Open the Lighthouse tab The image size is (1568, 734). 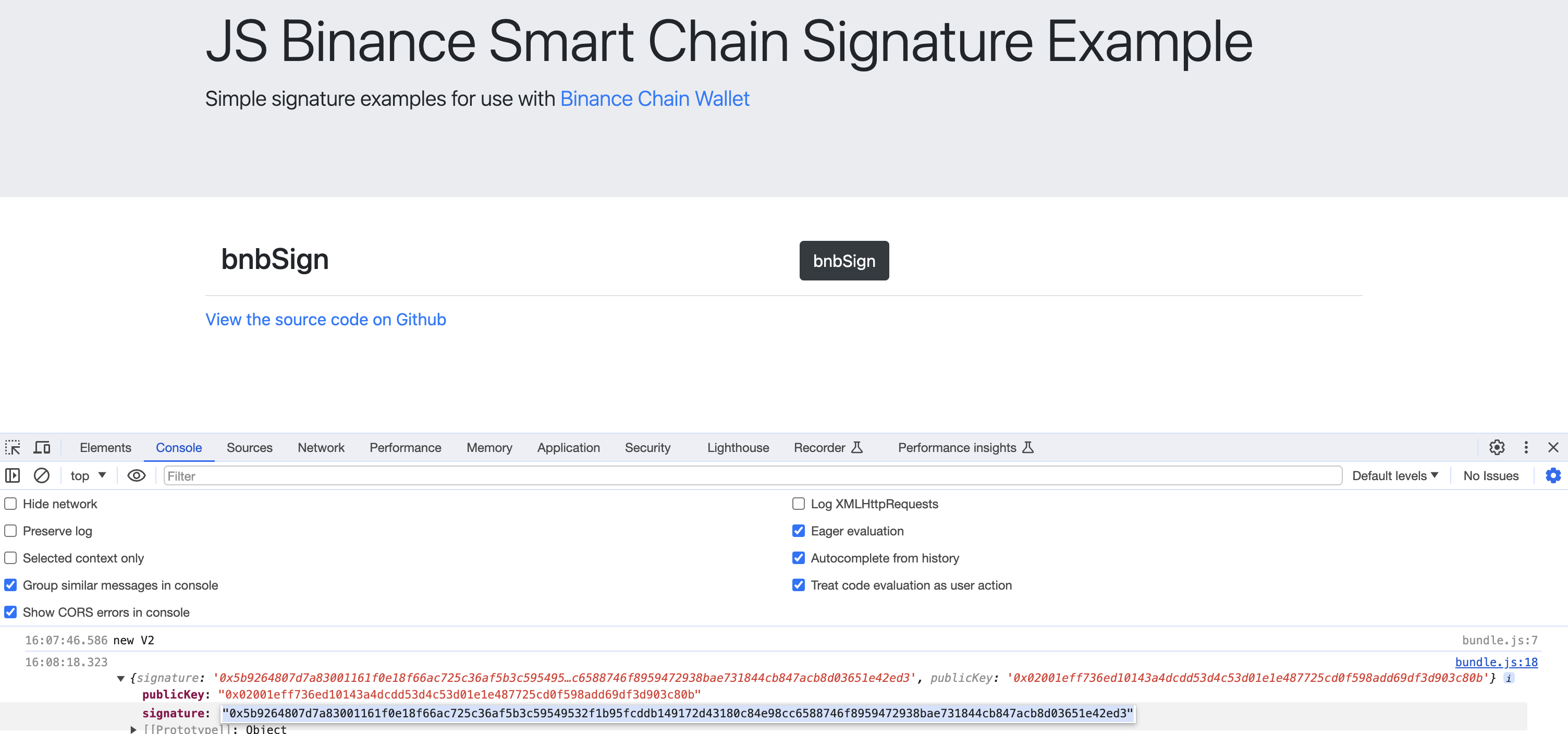pos(738,447)
